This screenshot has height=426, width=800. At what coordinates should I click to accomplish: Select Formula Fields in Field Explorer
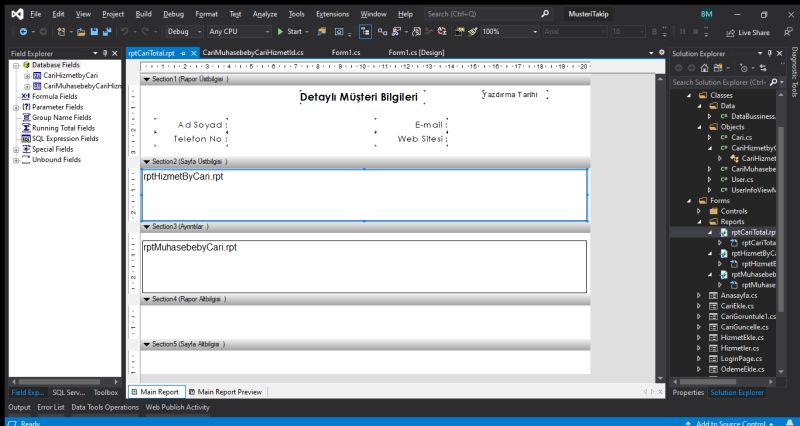(x=55, y=96)
